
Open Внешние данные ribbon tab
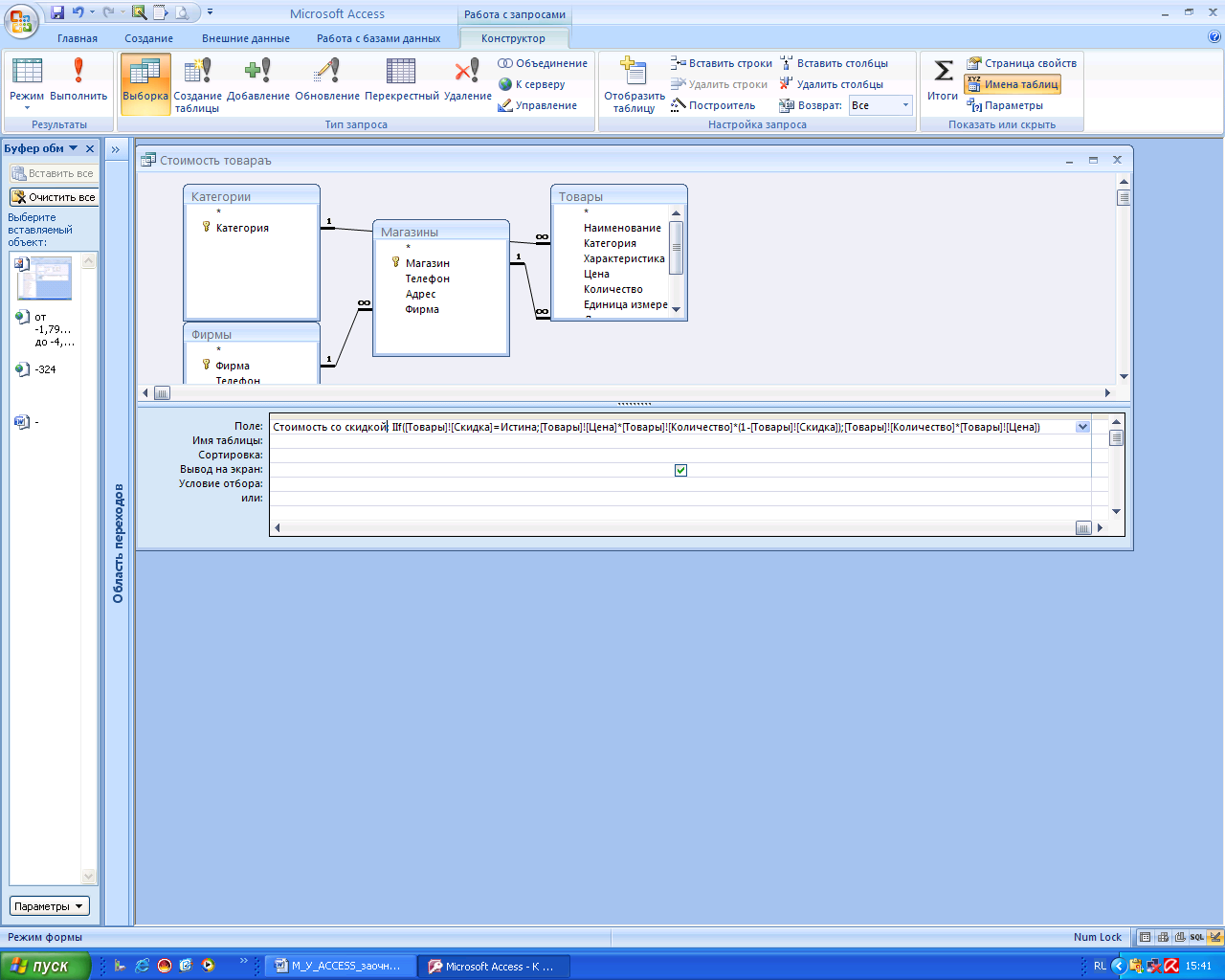pyautogui.click(x=246, y=38)
